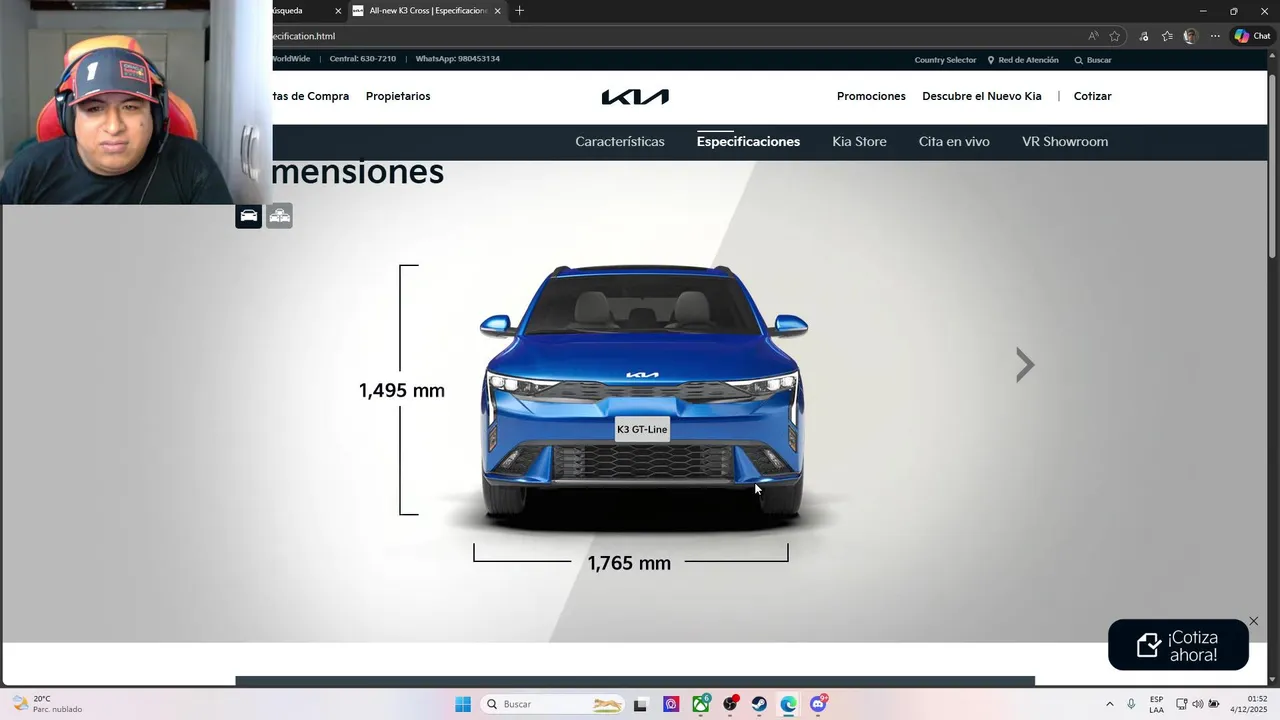Open the battery tray icon
Image resolution: width=1280 pixels, height=720 pixels.
coord(1214,704)
